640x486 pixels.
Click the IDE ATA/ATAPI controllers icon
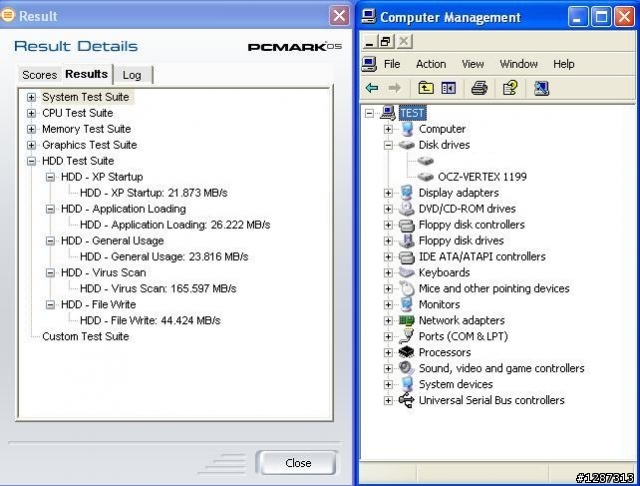pyautogui.click(x=407, y=257)
